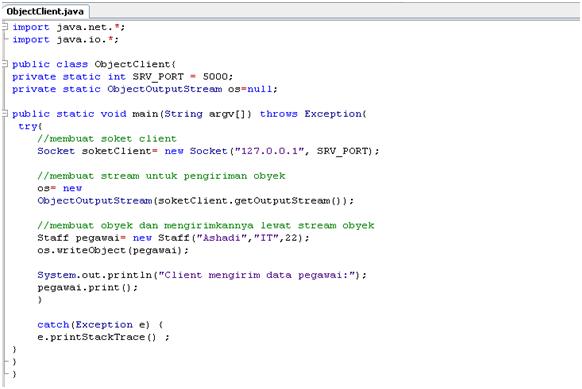Image resolution: width=582 pixels, height=389 pixels.
Task: Click the 'pegawai.print();' line
Action: click(88, 288)
